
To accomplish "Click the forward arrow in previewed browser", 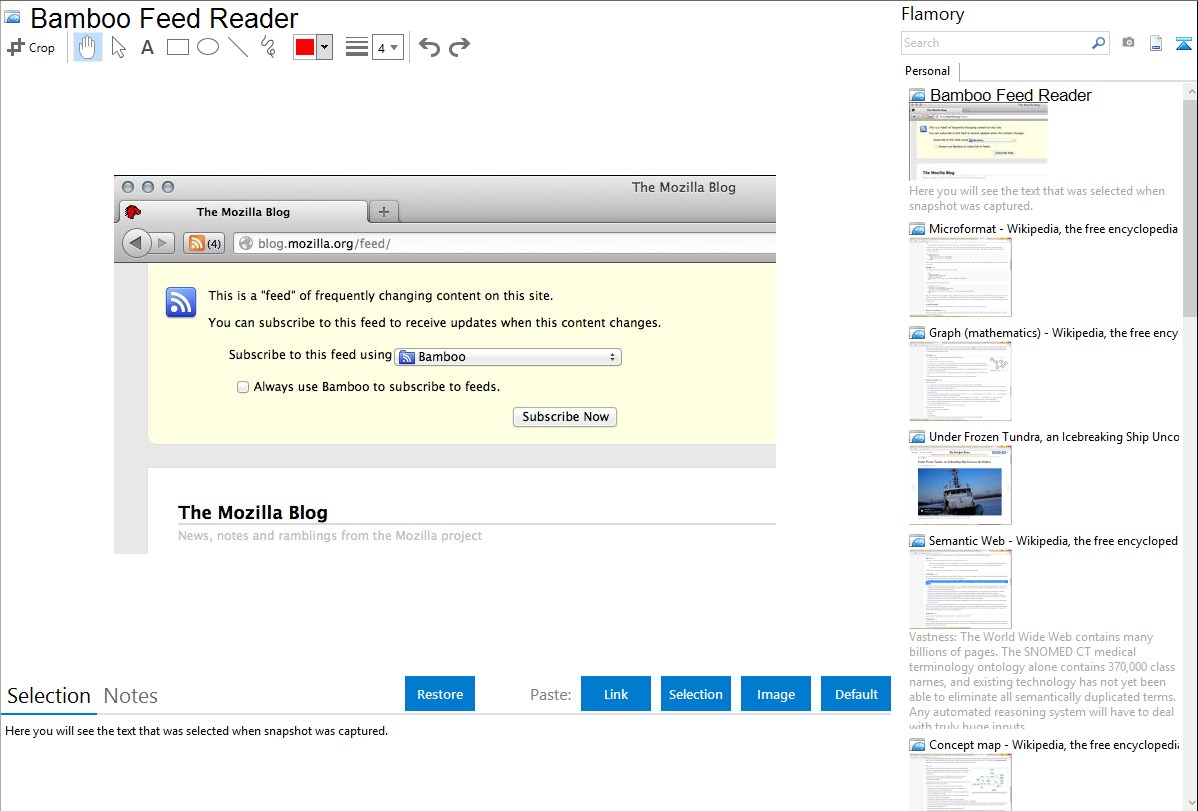I will 162,243.
